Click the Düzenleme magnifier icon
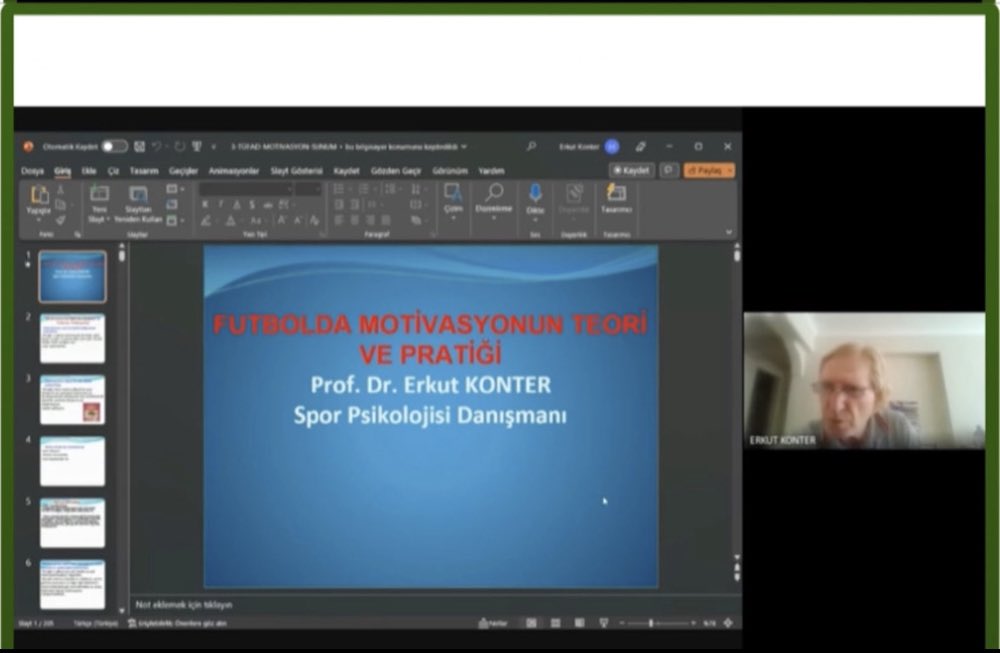Screen dimensions: 1000x653 (494, 191)
